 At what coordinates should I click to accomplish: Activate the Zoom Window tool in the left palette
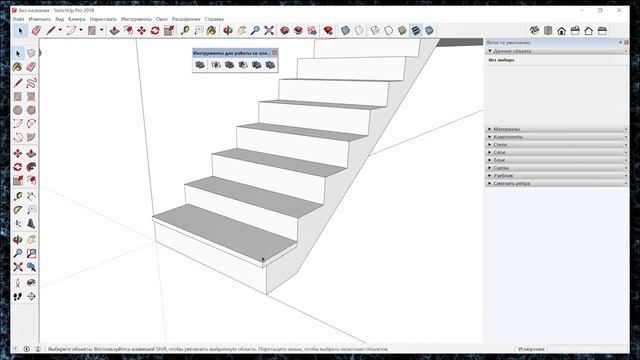[x=31, y=253]
